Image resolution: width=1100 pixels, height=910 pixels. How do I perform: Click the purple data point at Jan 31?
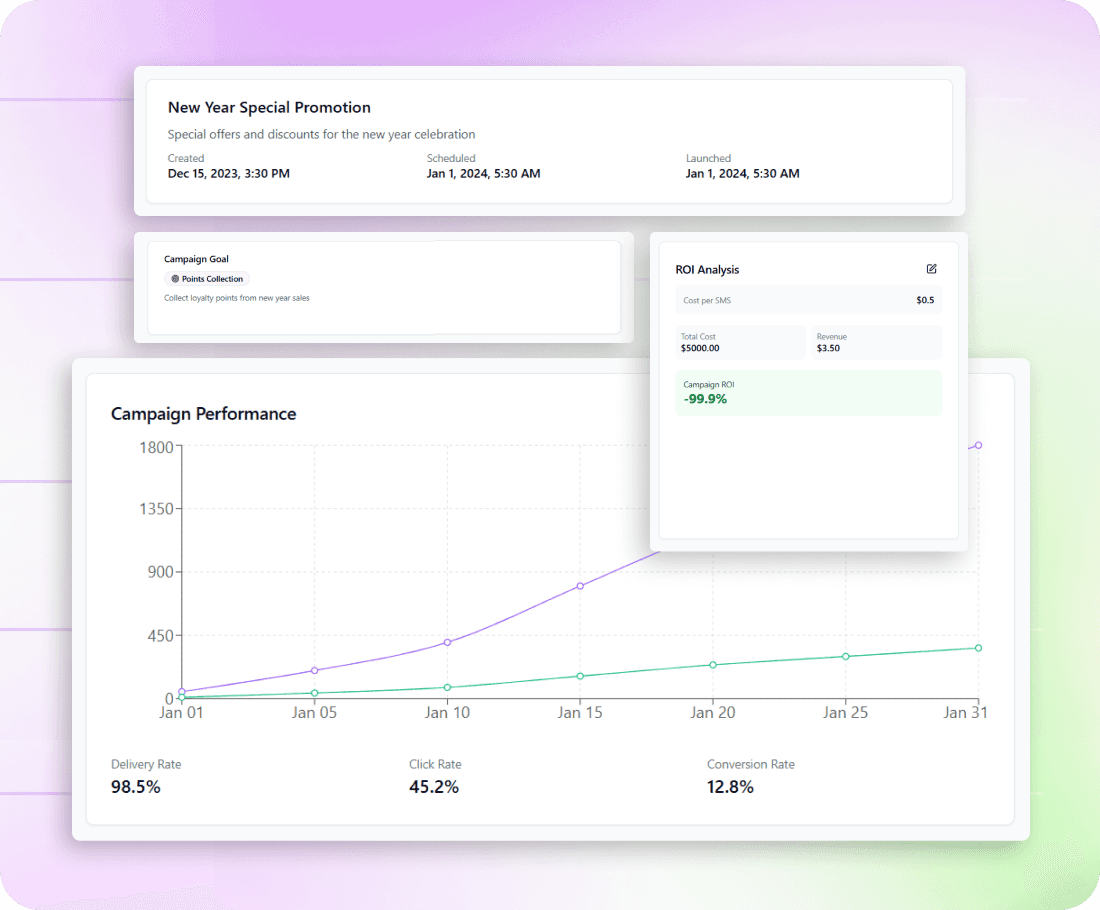pyautogui.click(x=979, y=446)
